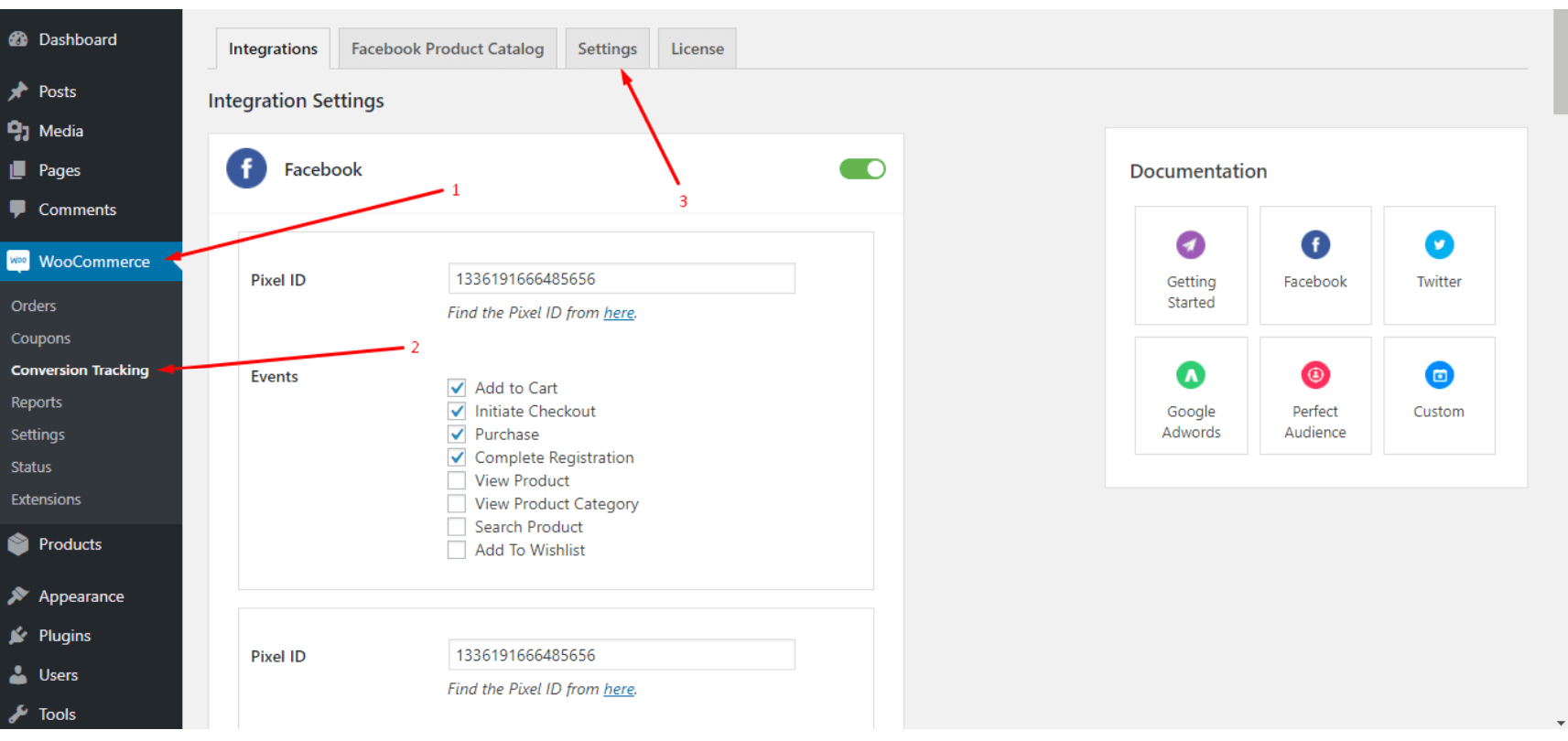Screen dimensions: 1568x741
Task: Open the Google Adwords documentation label
Action: (x=1191, y=422)
